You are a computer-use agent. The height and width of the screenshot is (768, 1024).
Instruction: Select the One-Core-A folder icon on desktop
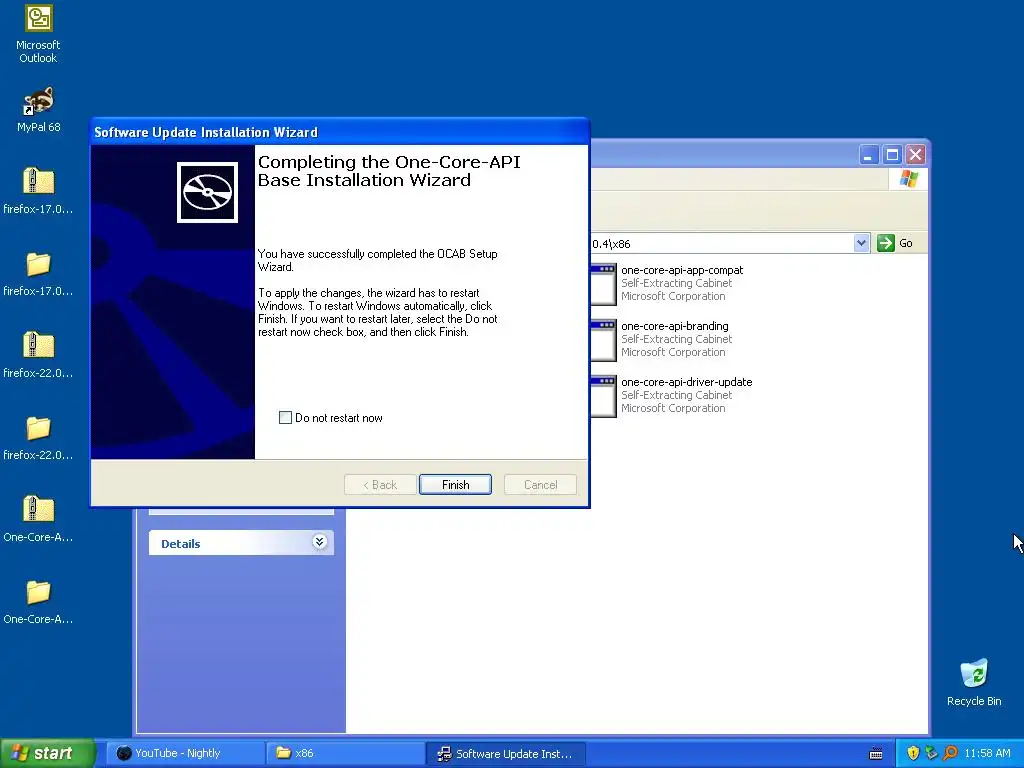38,592
